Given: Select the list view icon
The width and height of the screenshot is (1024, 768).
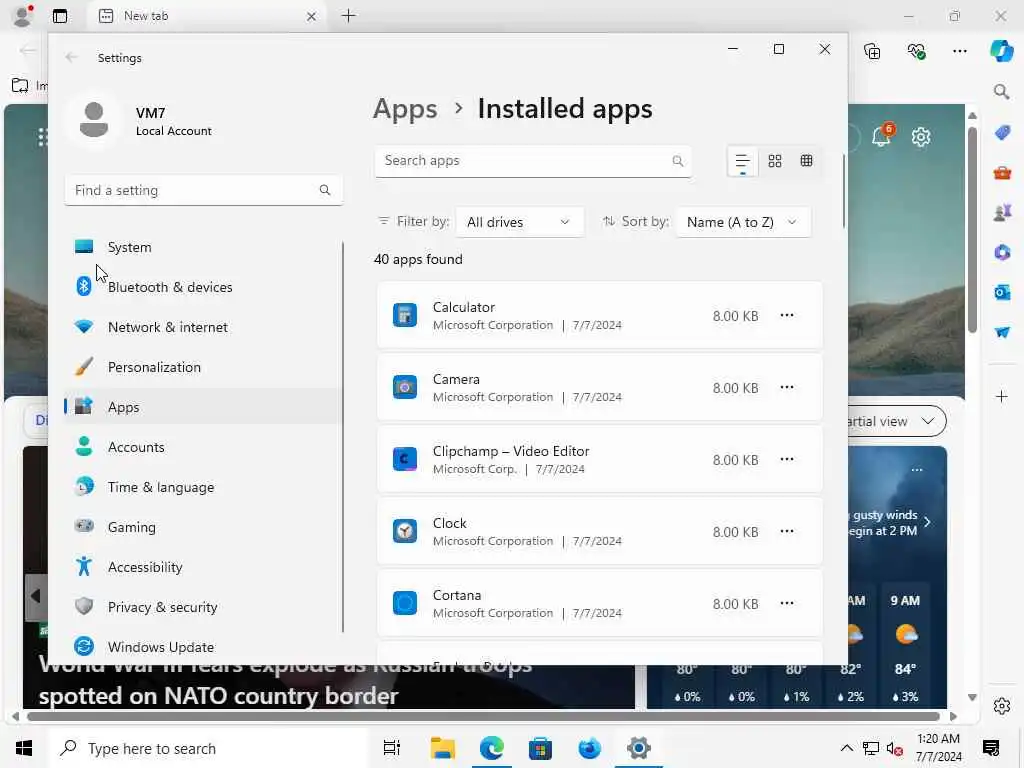Looking at the screenshot, I should click(x=742, y=161).
